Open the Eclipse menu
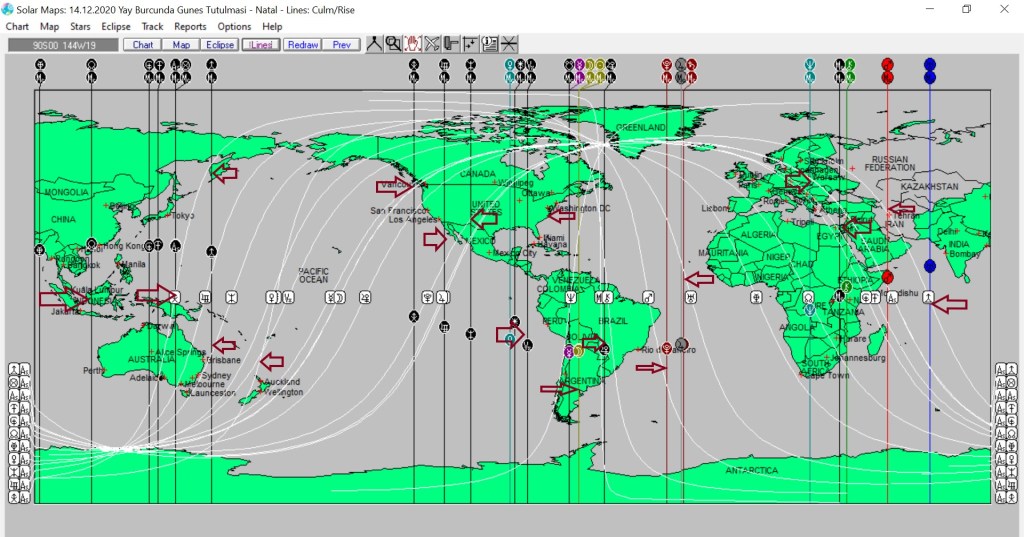 [116, 27]
